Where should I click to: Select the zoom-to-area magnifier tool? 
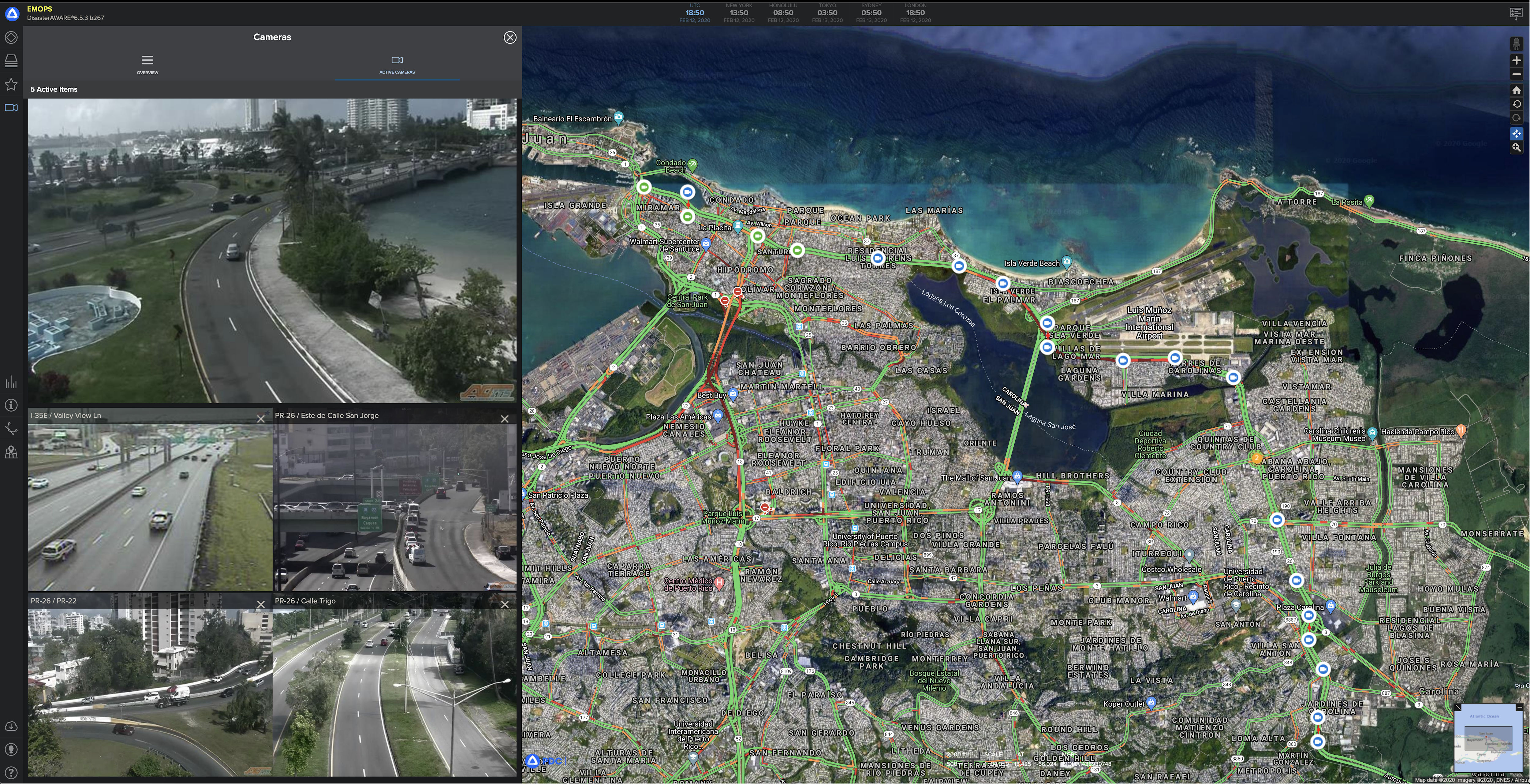coord(1516,147)
